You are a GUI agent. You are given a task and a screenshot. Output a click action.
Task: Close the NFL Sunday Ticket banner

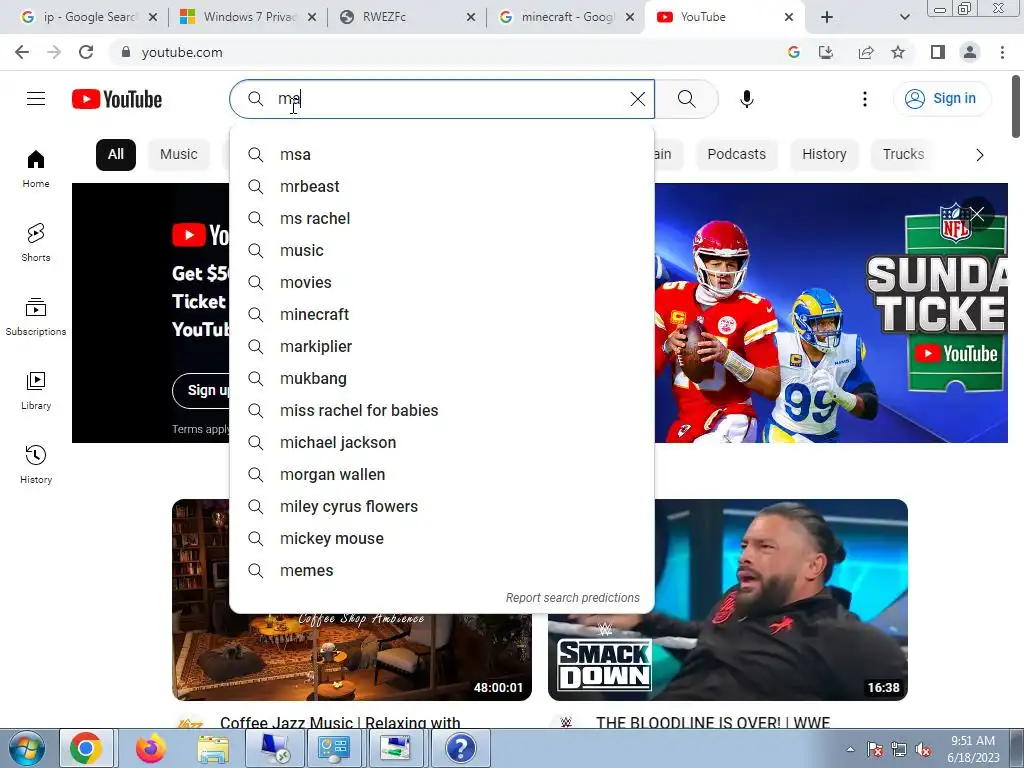tap(977, 214)
